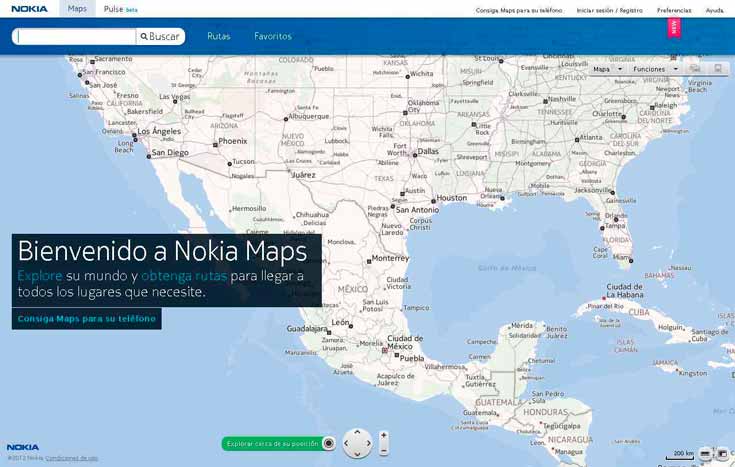This screenshot has width=735, height=467.
Task: Expand the Funciones dropdown
Action: click(x=655, y=69)
